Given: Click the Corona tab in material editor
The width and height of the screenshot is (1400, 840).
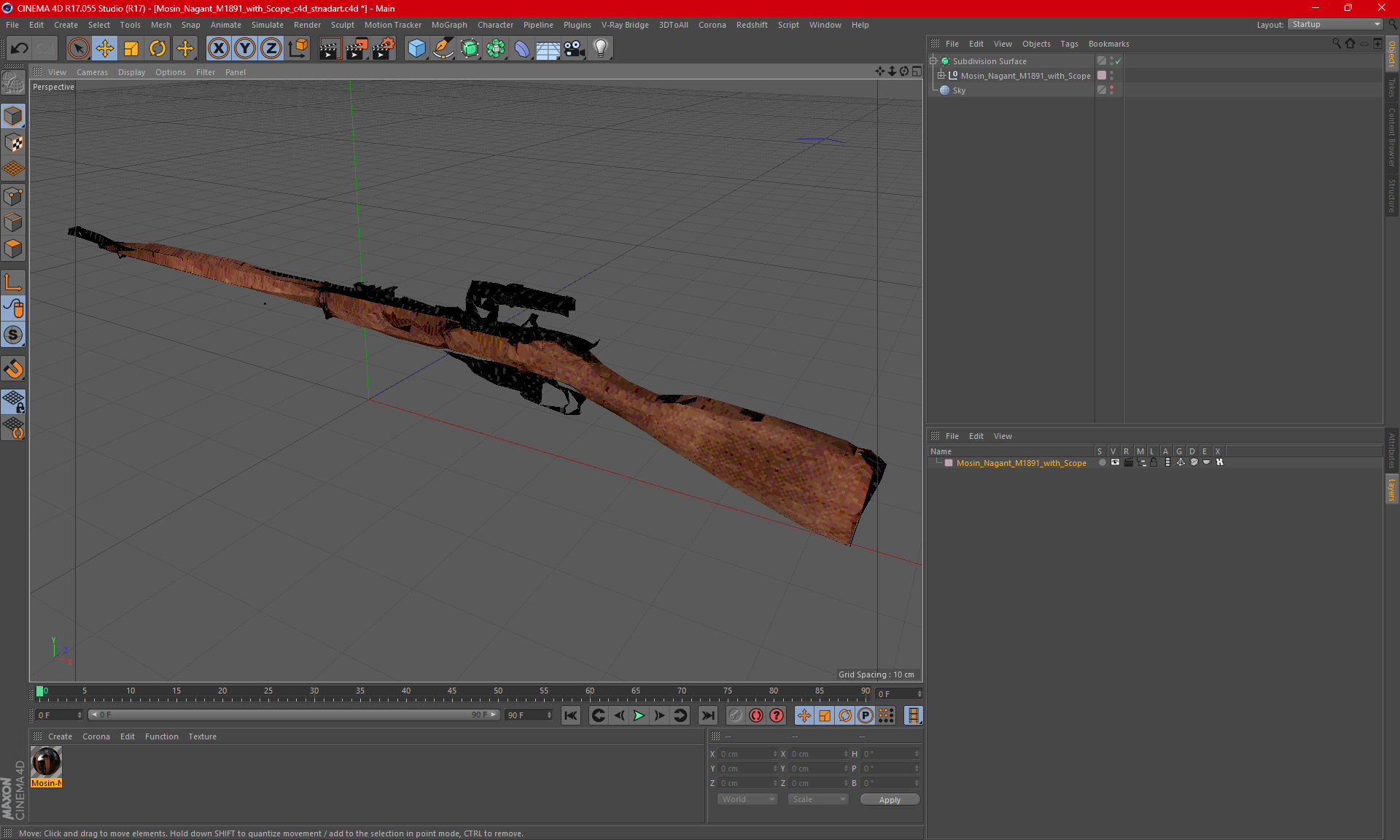Looking at the screenshot, I should click(95, 736).
